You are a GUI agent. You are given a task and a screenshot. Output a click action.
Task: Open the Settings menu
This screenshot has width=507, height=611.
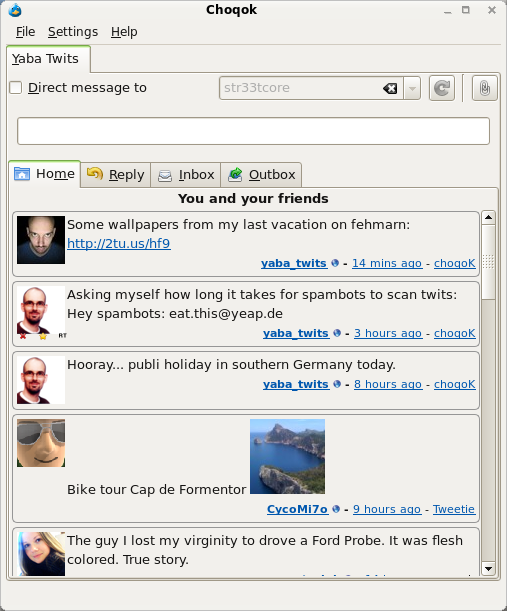pyautogui.click(x=73, y=32)
